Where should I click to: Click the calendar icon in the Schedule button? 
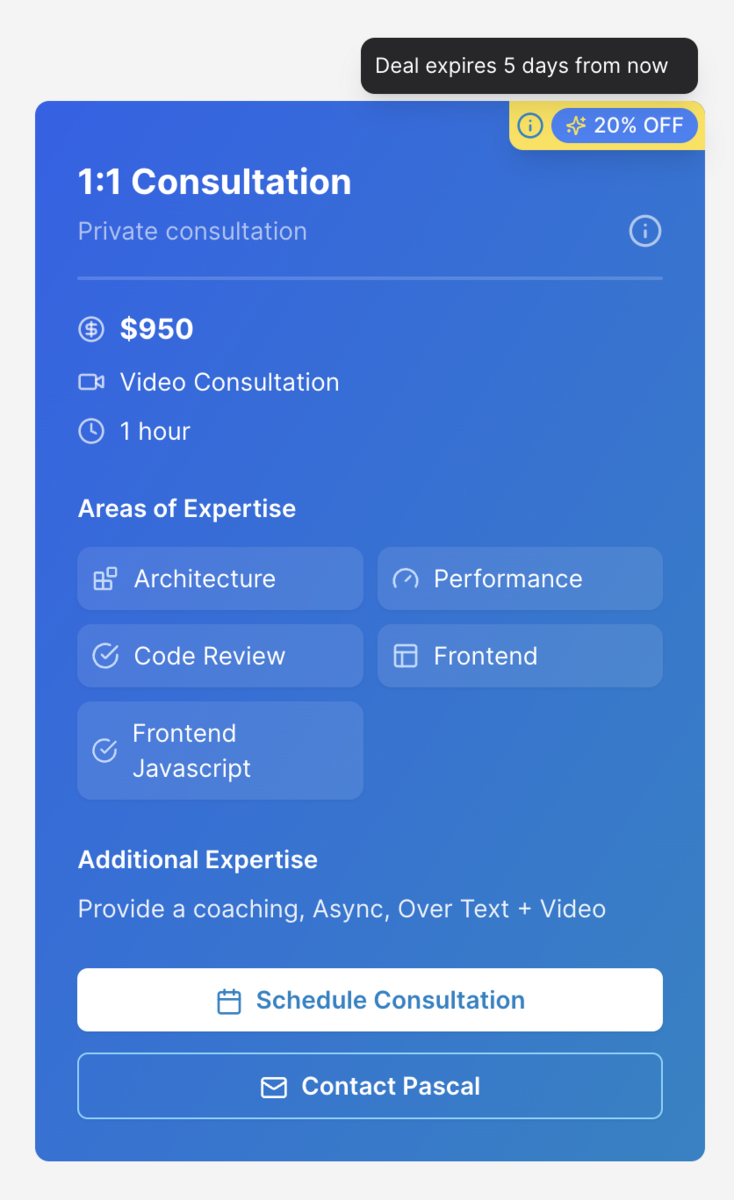[x=229, y=1001]
